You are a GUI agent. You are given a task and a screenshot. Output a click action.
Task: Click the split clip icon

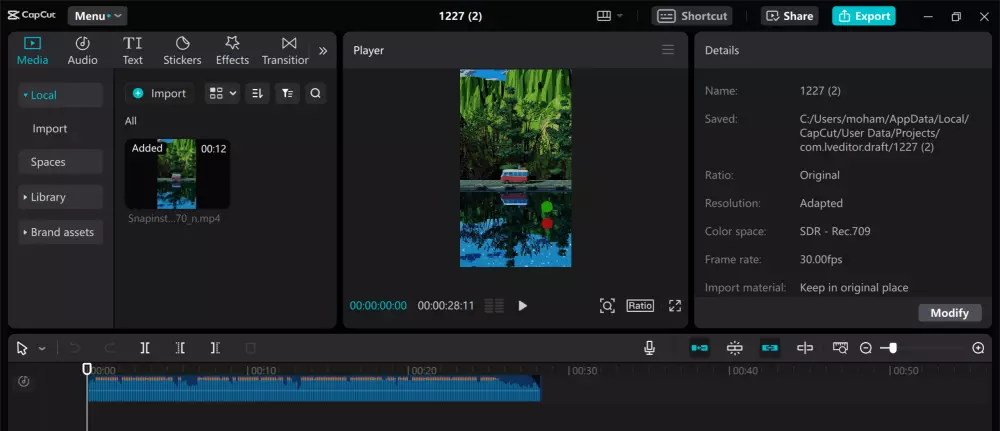145,348
